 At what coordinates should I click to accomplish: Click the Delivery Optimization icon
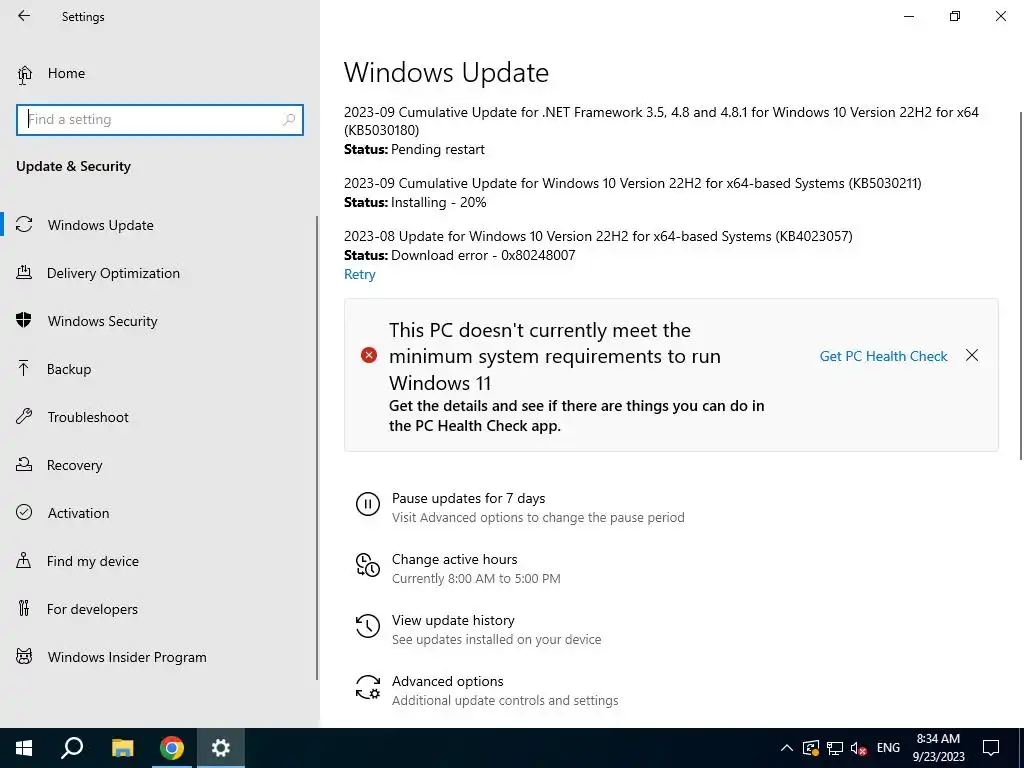pos(24,273)
